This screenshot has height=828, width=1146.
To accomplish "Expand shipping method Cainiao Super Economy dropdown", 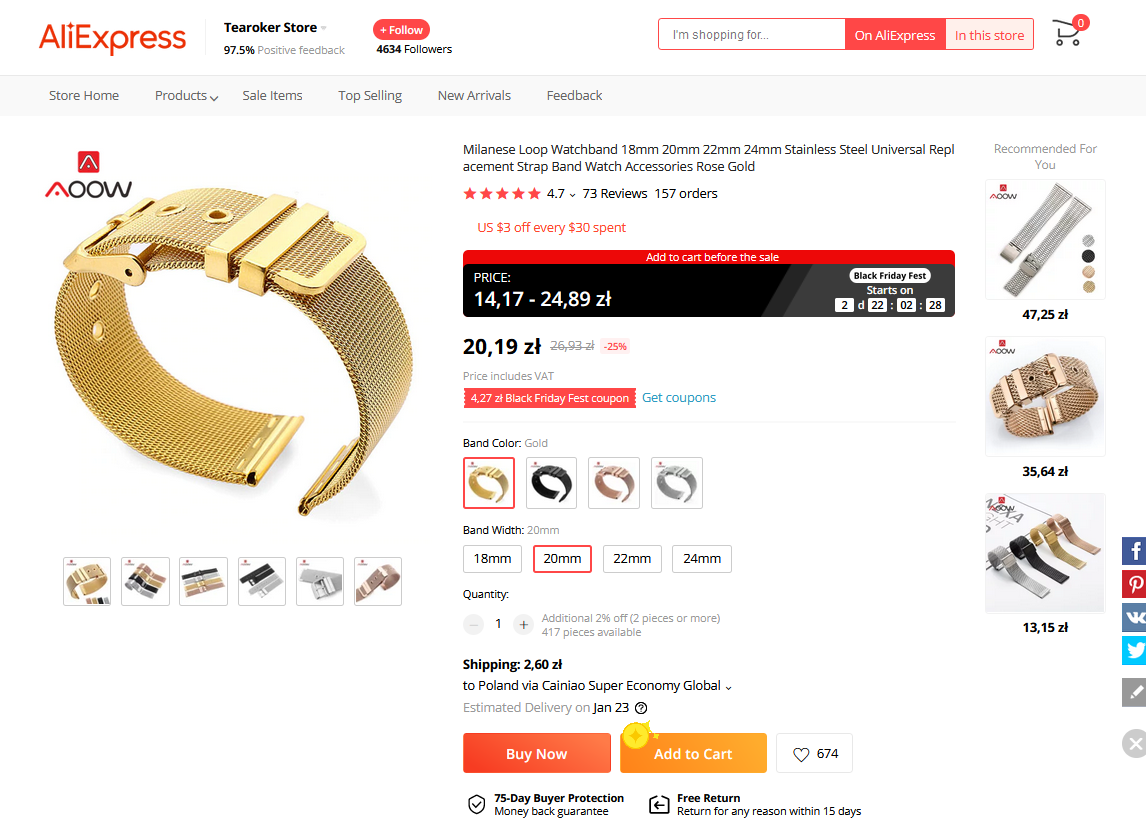I will pyautogui.click(x=728, y=687).
